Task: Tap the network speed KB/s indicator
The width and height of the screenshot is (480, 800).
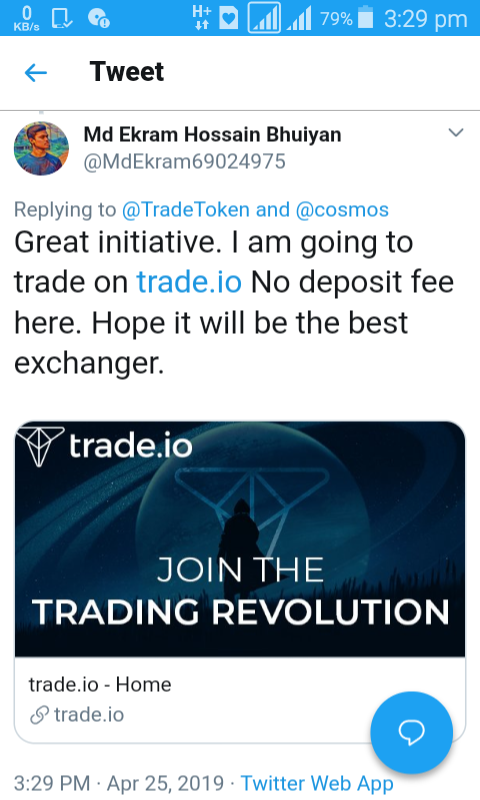Action: pyautogui.click(x=27, y=18)
